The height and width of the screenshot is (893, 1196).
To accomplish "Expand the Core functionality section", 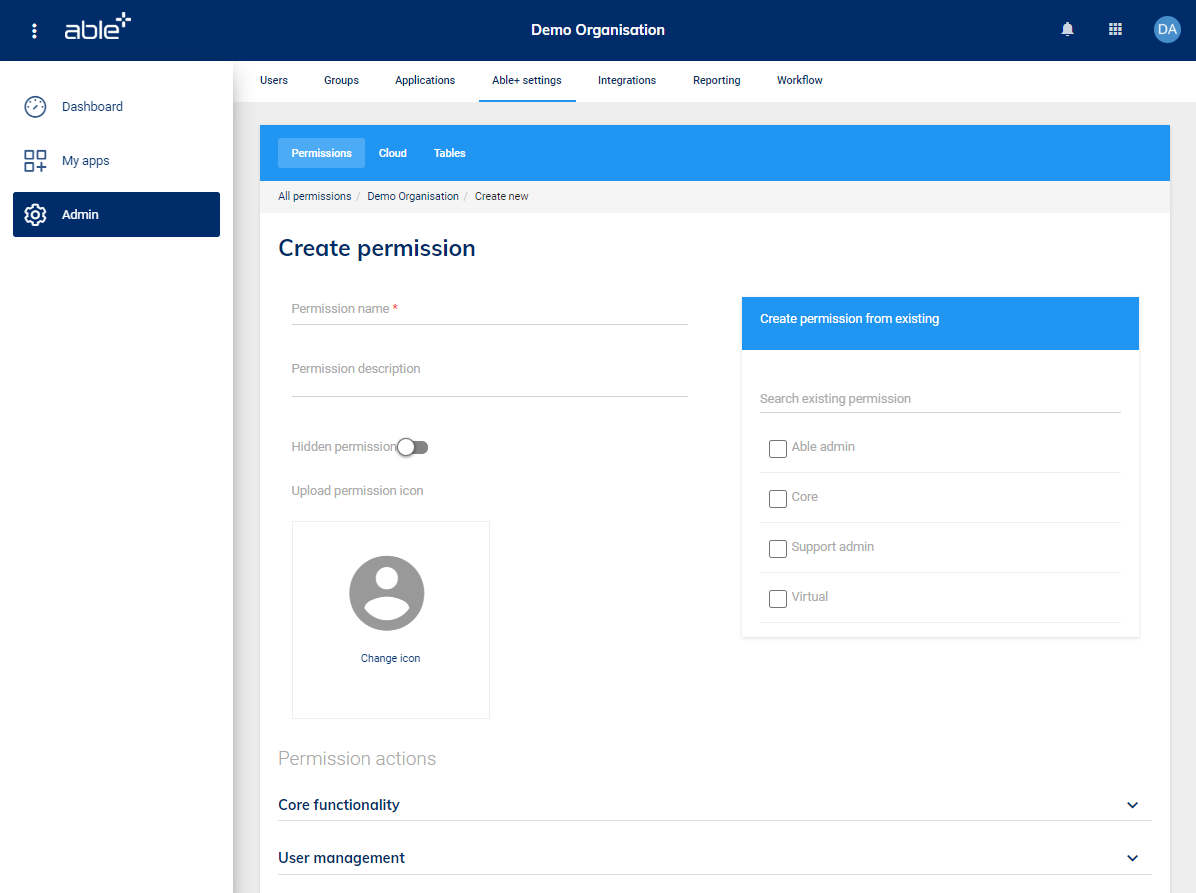I will [1132, 805].
